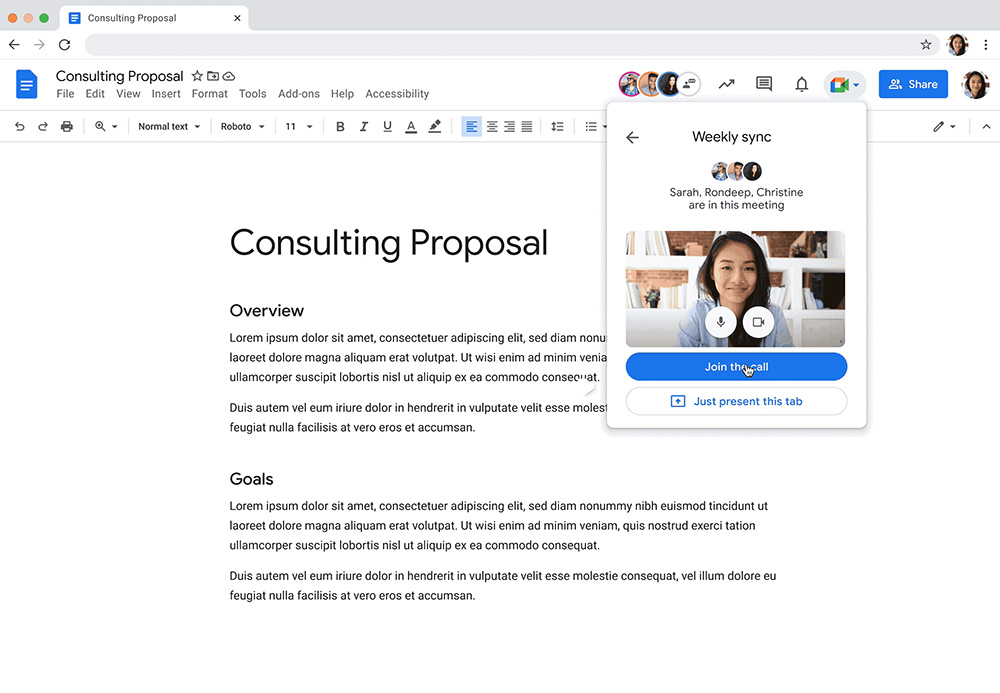Open the Tools menu

253,94
